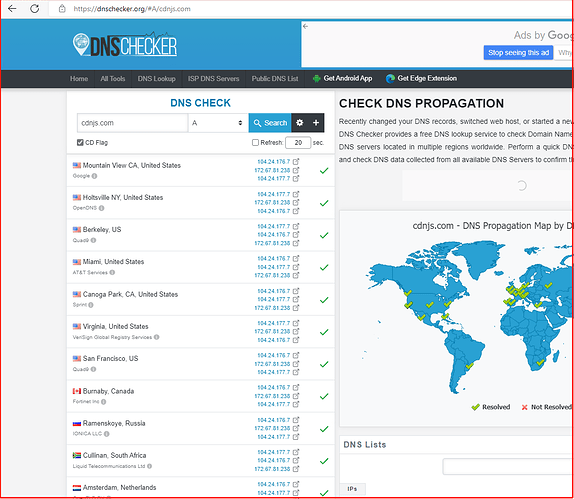574x499 pixels.
Task: Click the refresh seconds field showing 20
Action: click(x=298, y=142)
